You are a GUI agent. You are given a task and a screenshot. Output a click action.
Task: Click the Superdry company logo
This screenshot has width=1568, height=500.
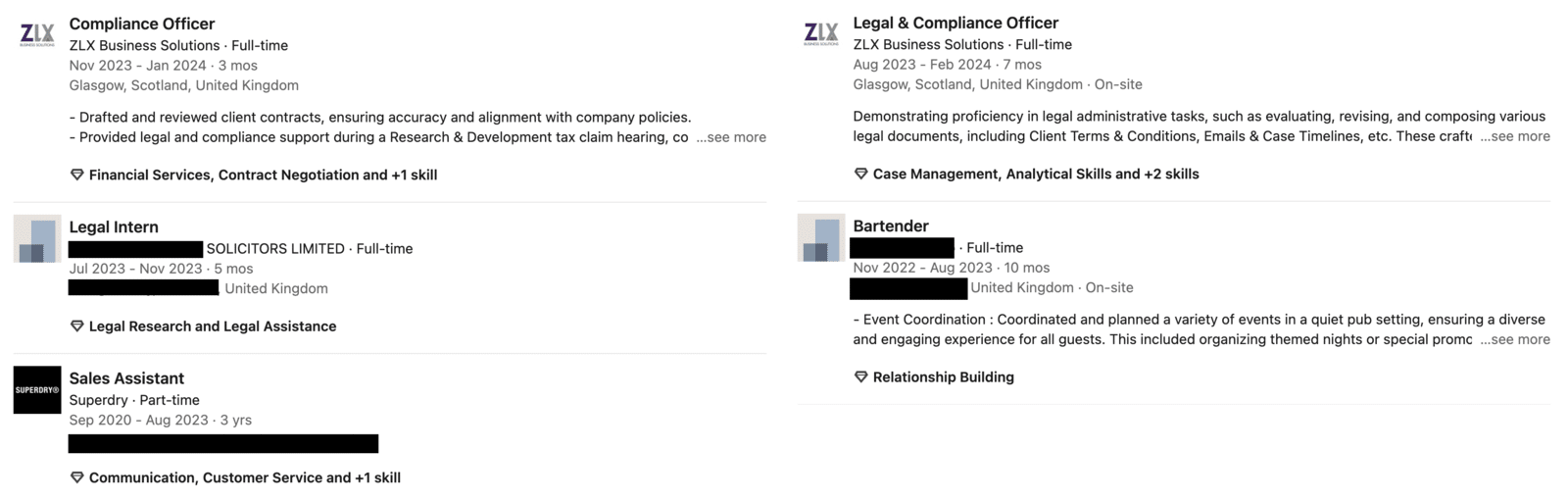pos(37,390)
